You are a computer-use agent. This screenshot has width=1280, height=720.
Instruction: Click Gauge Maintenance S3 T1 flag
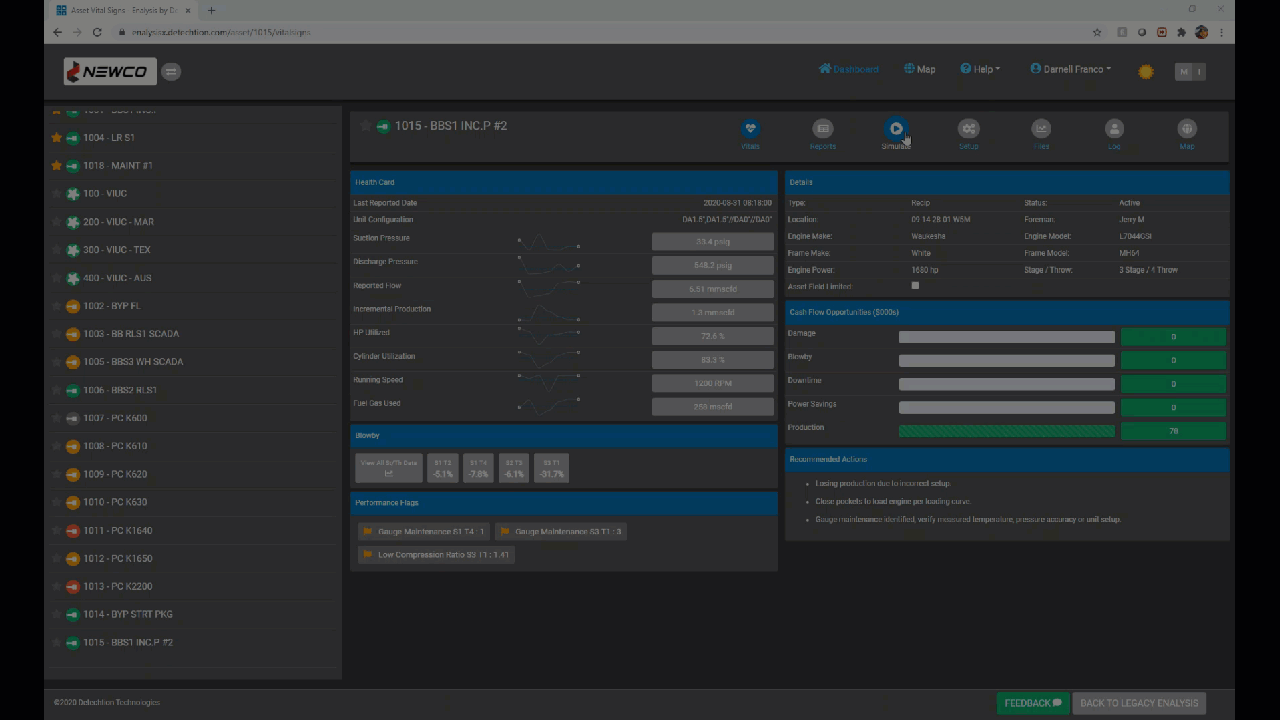pyautogui.click(x=561, y=532)
